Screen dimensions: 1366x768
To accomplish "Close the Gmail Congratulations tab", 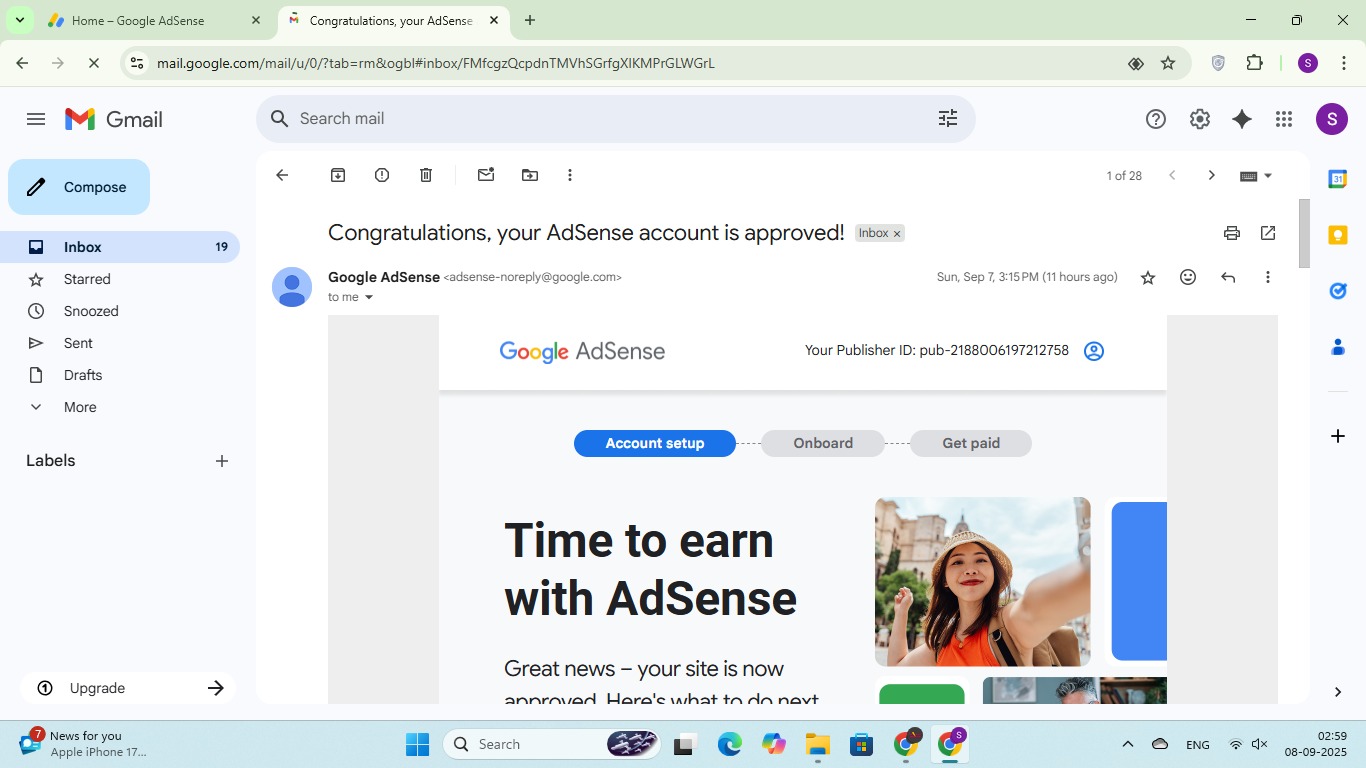I will click(494, 20).
